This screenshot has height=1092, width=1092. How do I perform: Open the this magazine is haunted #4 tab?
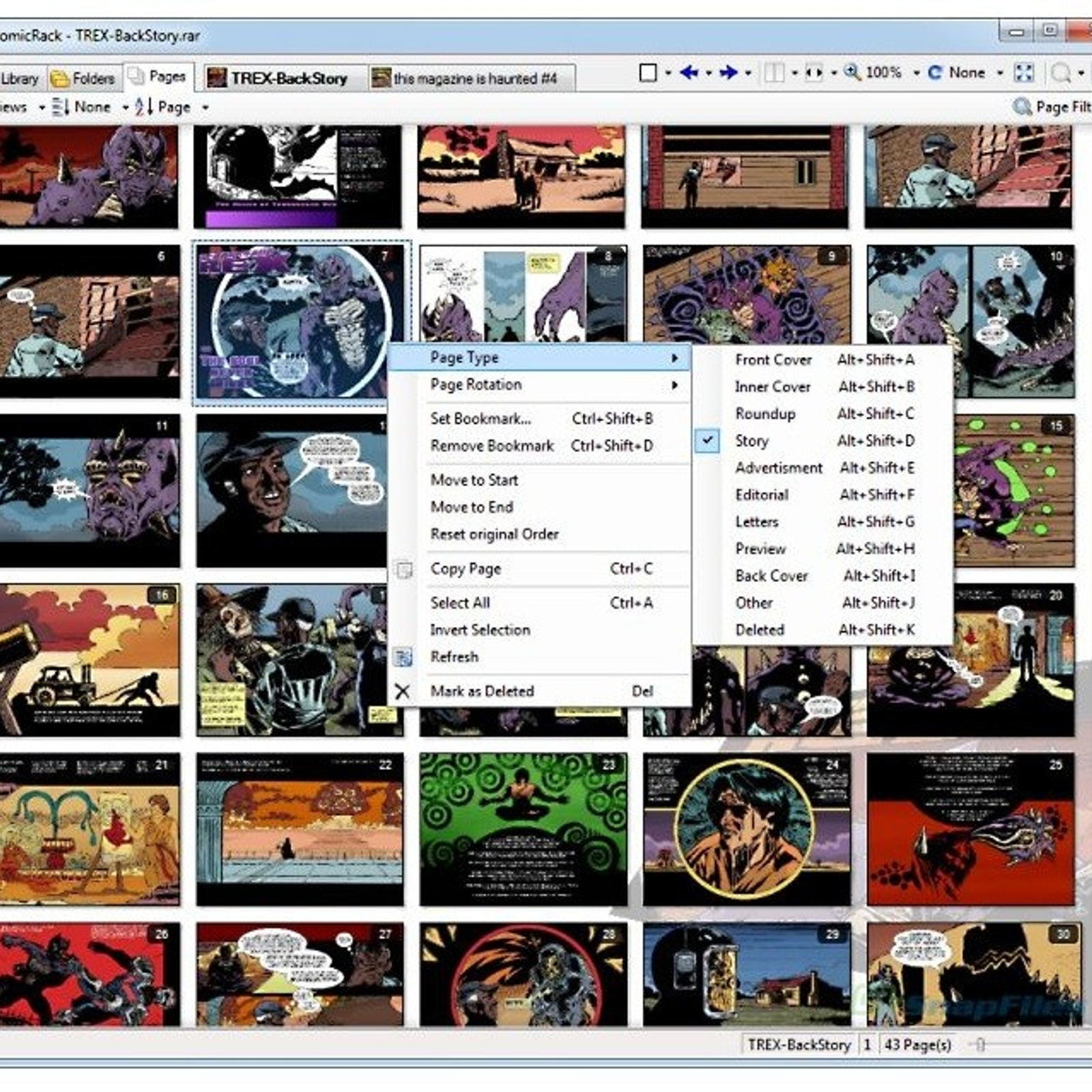471,78
